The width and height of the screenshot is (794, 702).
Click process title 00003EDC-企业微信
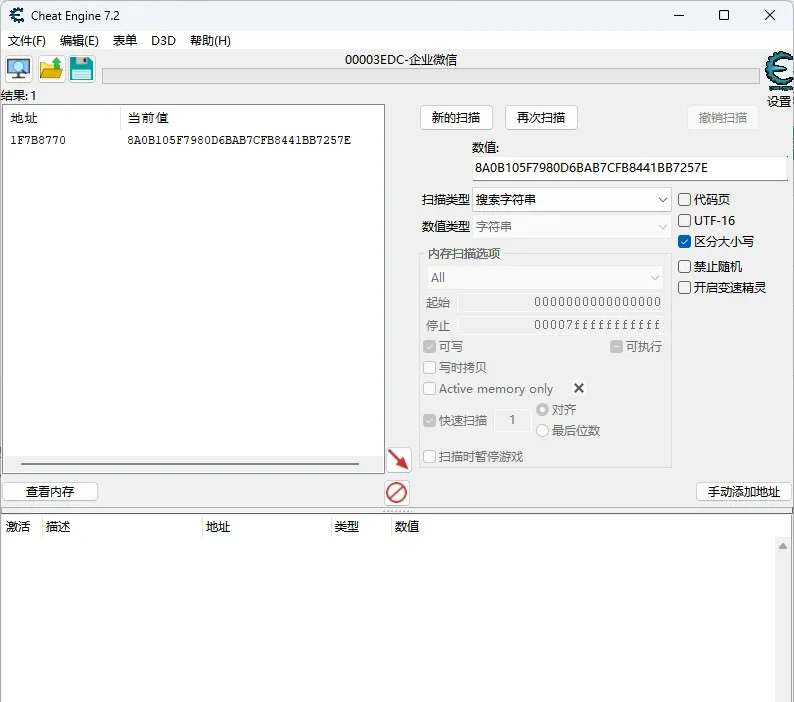(x=401, y=60)
